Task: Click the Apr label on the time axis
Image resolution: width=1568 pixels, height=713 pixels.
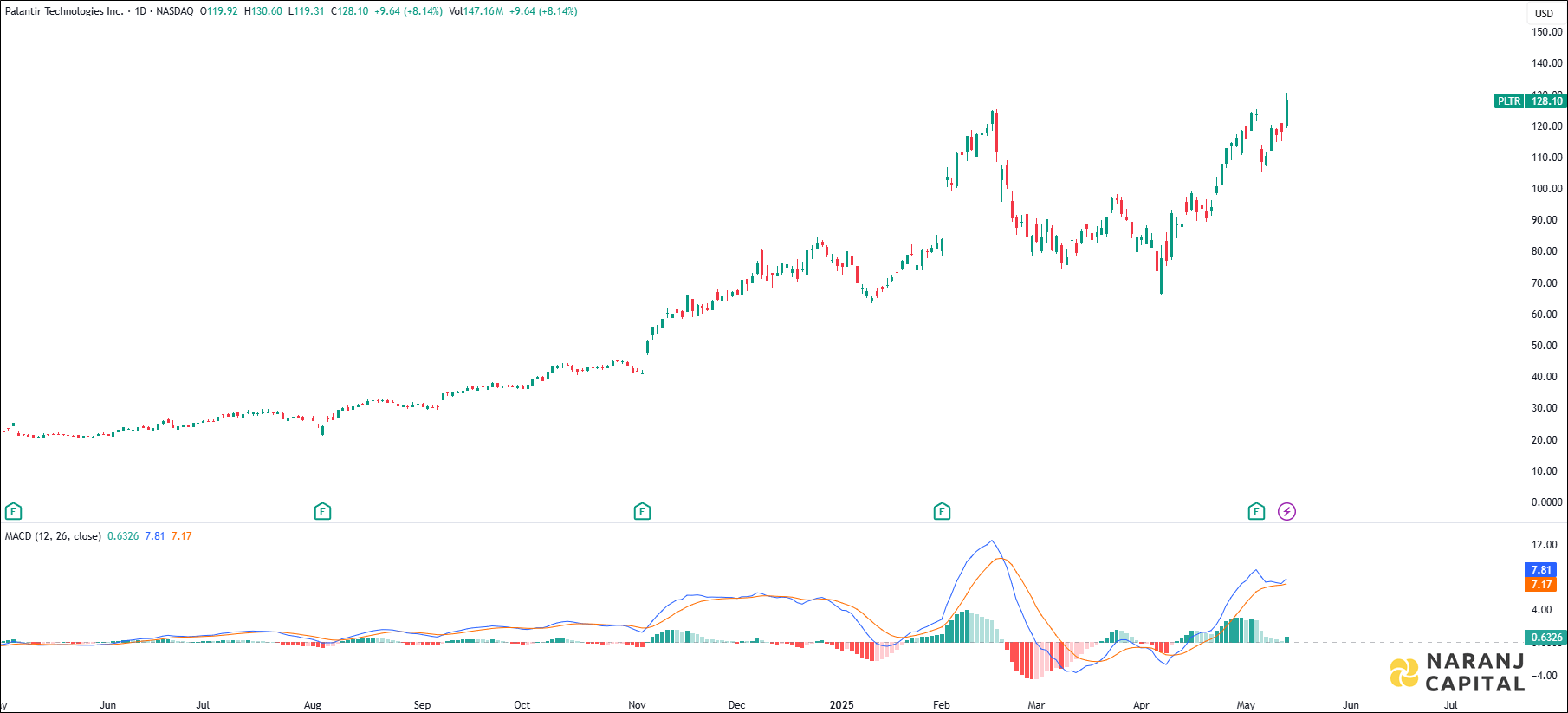Action: pos(1142,705)
